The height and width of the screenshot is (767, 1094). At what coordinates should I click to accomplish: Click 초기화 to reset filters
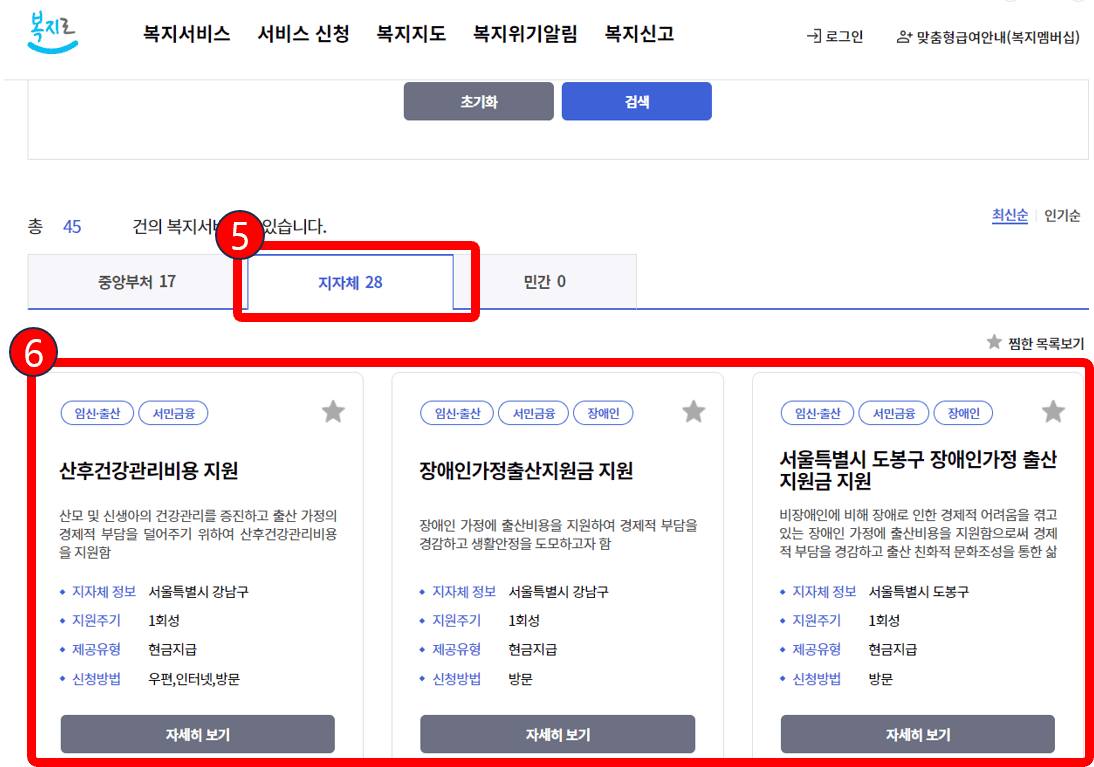pyautogui.click(x=478, y=101)
